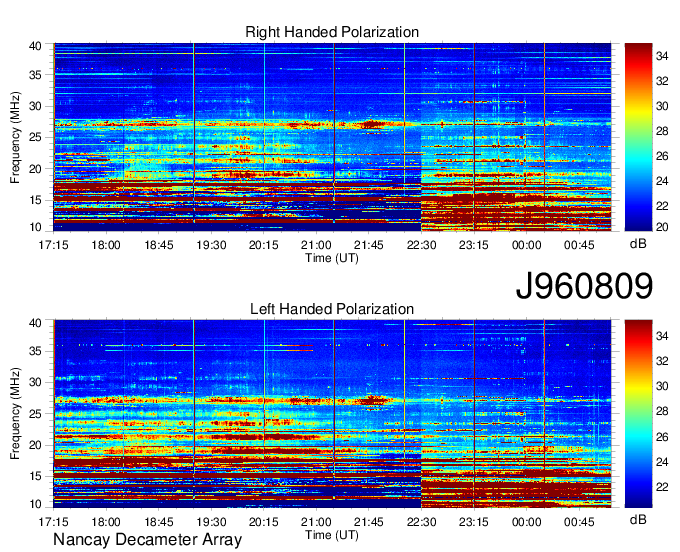Click 20:15 time tick under Left Handed plot
The image size is (680, 552).
pos(264,522)
